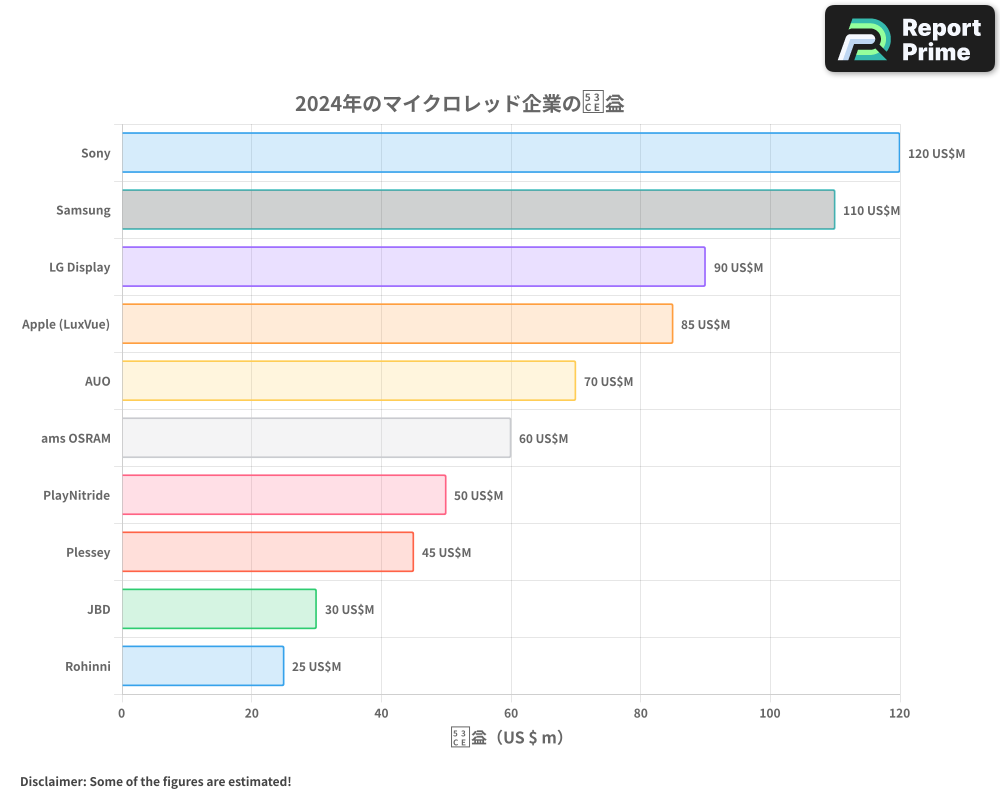Click the 25 US$M label beside Rohinni

click(318, 666)
